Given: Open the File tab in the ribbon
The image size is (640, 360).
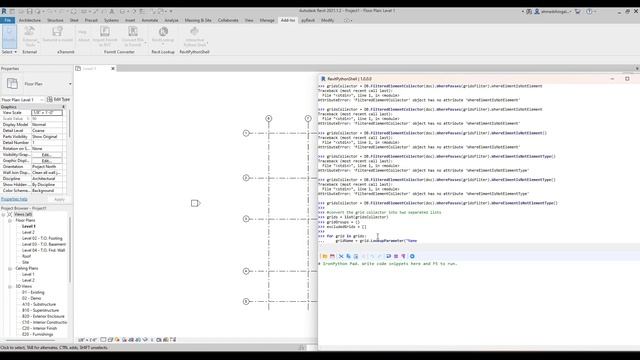Looking at the screenshot, I should (x=7, y=20).
